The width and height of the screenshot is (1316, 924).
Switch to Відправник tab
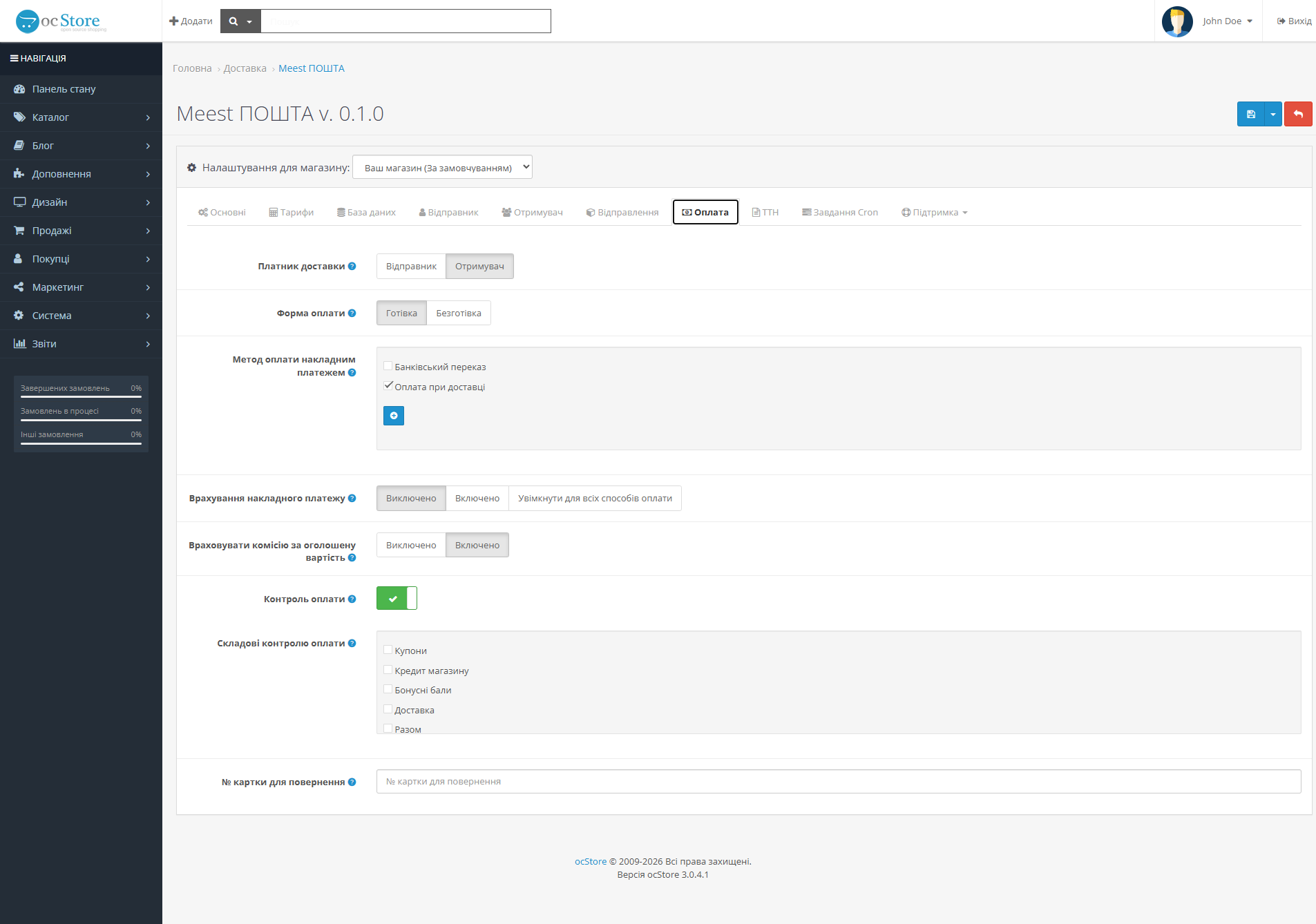click(448, 212)
